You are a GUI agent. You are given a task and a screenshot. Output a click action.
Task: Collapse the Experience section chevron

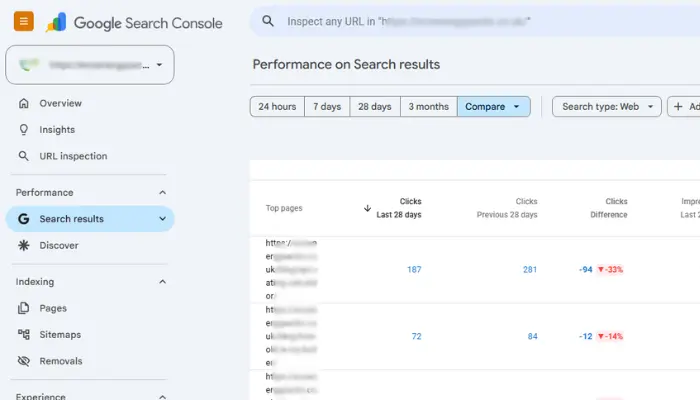[x=162, y=396]
